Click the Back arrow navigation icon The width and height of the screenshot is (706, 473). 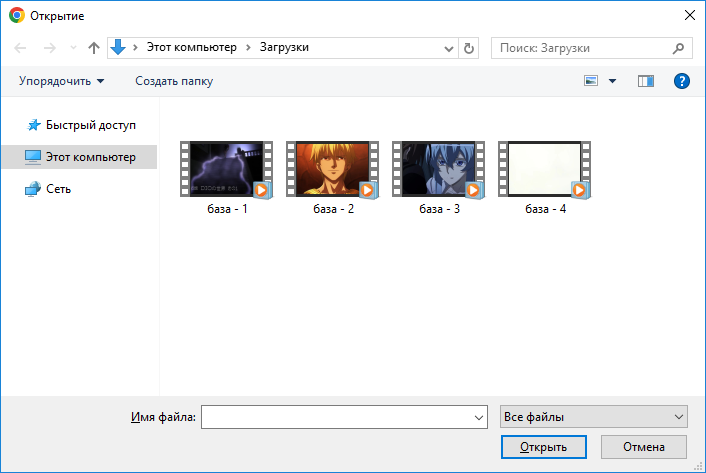click(21, 47)
